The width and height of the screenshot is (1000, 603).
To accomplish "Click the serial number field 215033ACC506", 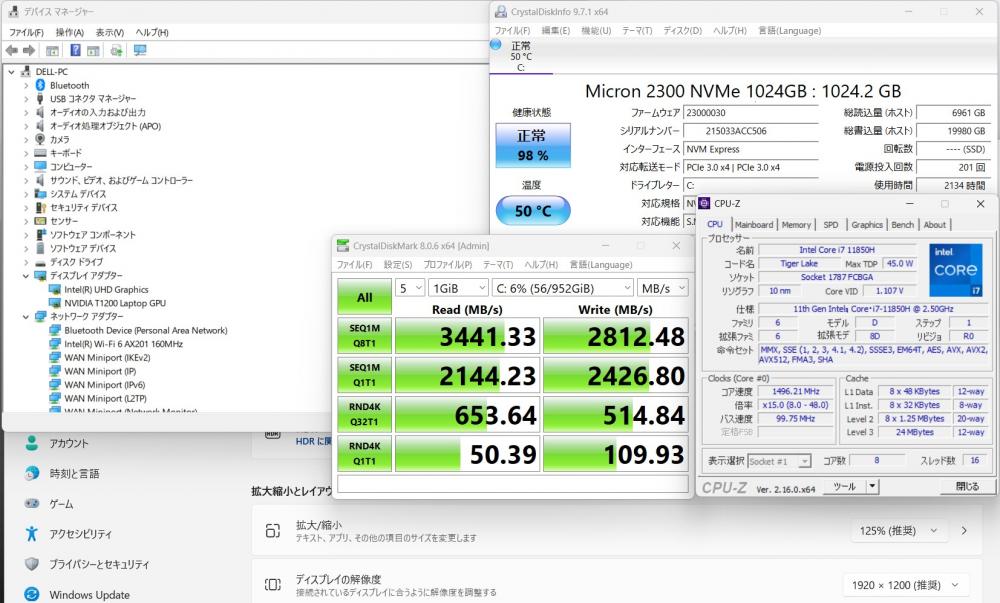I will (751, 131).
